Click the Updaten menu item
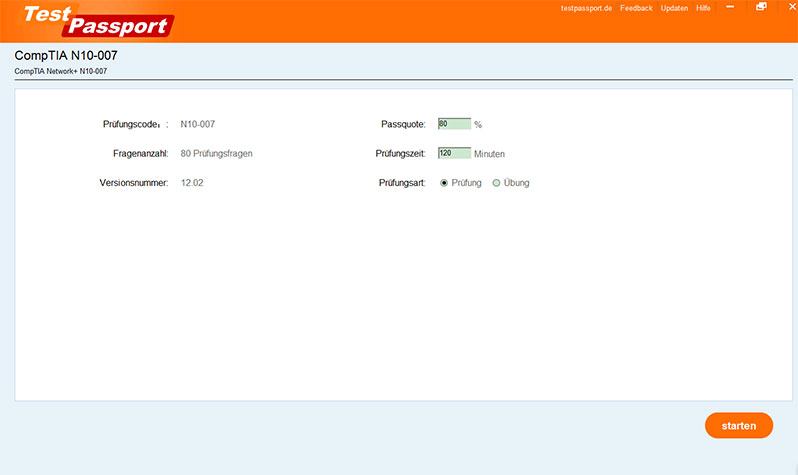This screenshot has width=798, height=475. 674,8
